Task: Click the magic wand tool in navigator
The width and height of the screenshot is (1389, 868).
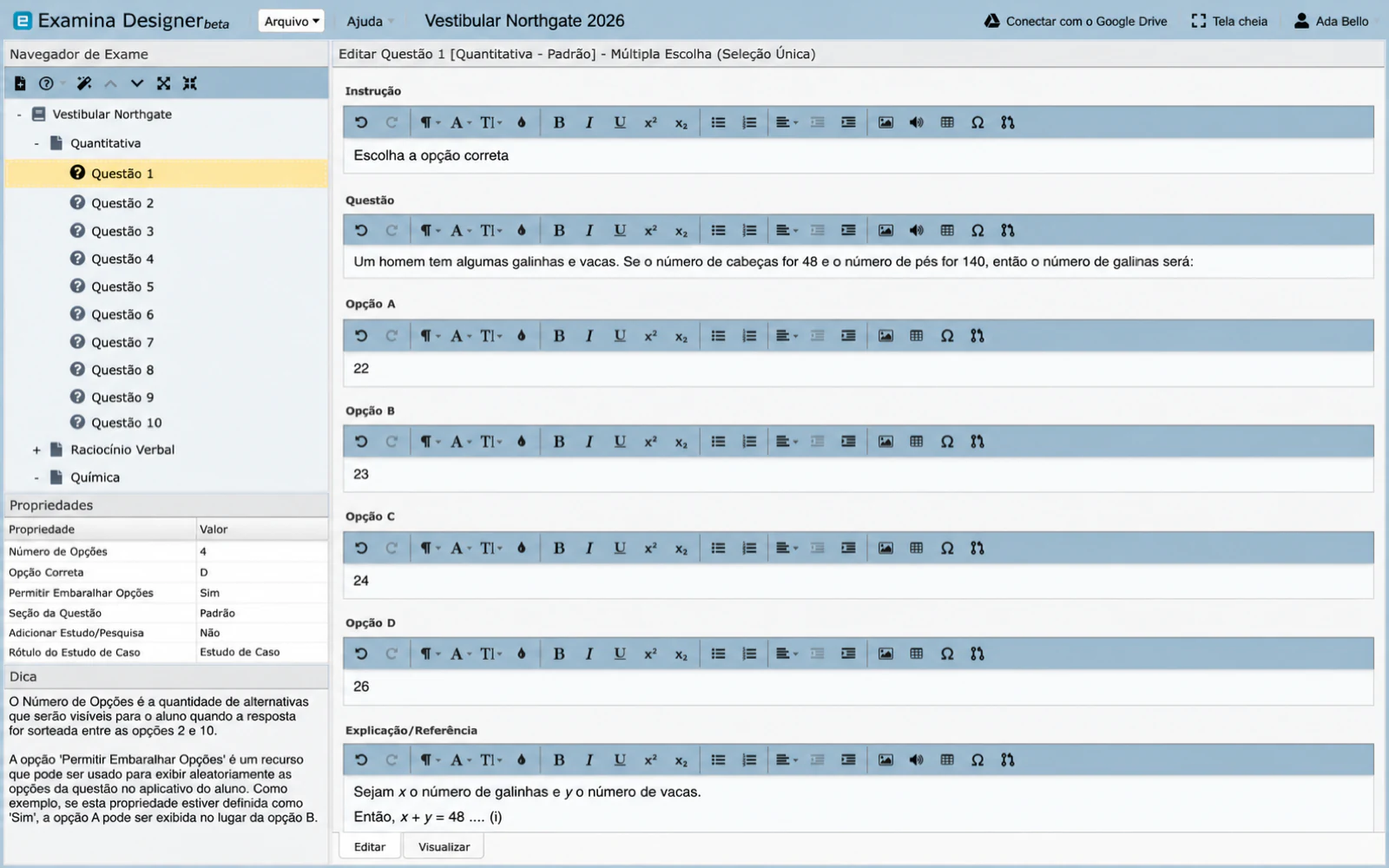Action: [84, 83]
